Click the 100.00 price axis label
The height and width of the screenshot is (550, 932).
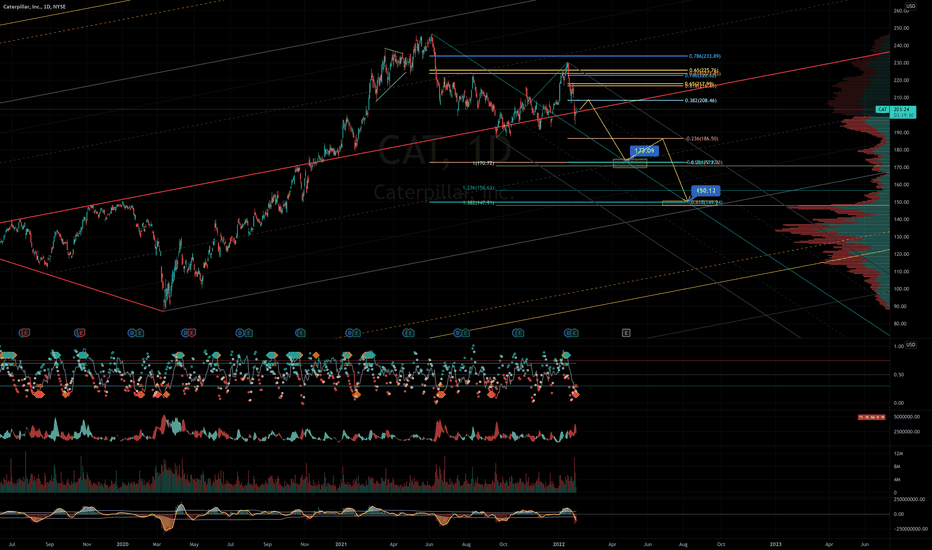coord(901,289)
